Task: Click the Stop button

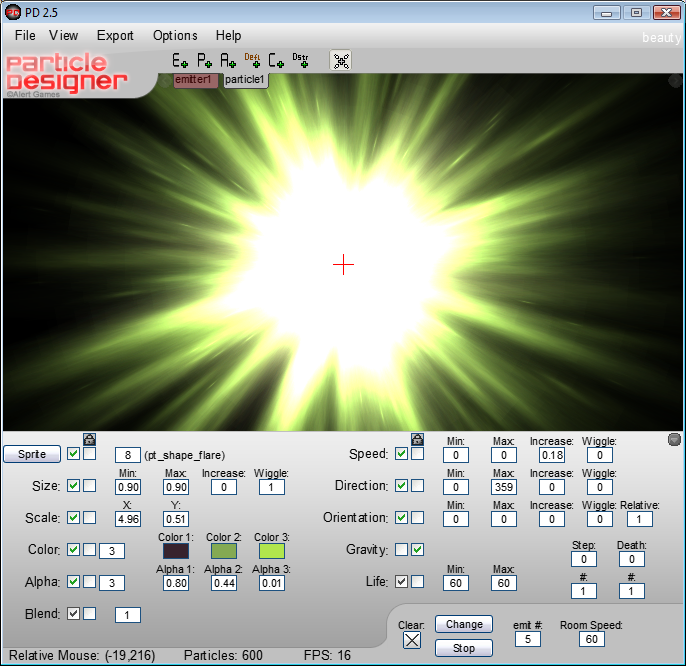Action: click(x=464, y=648)
